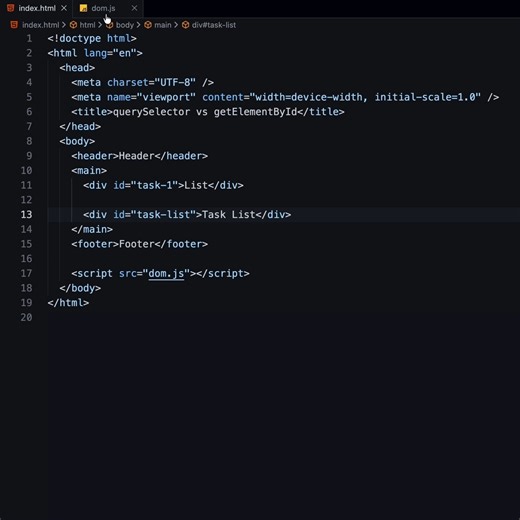Click line number 1 in the gutter

tap(29, 38)
